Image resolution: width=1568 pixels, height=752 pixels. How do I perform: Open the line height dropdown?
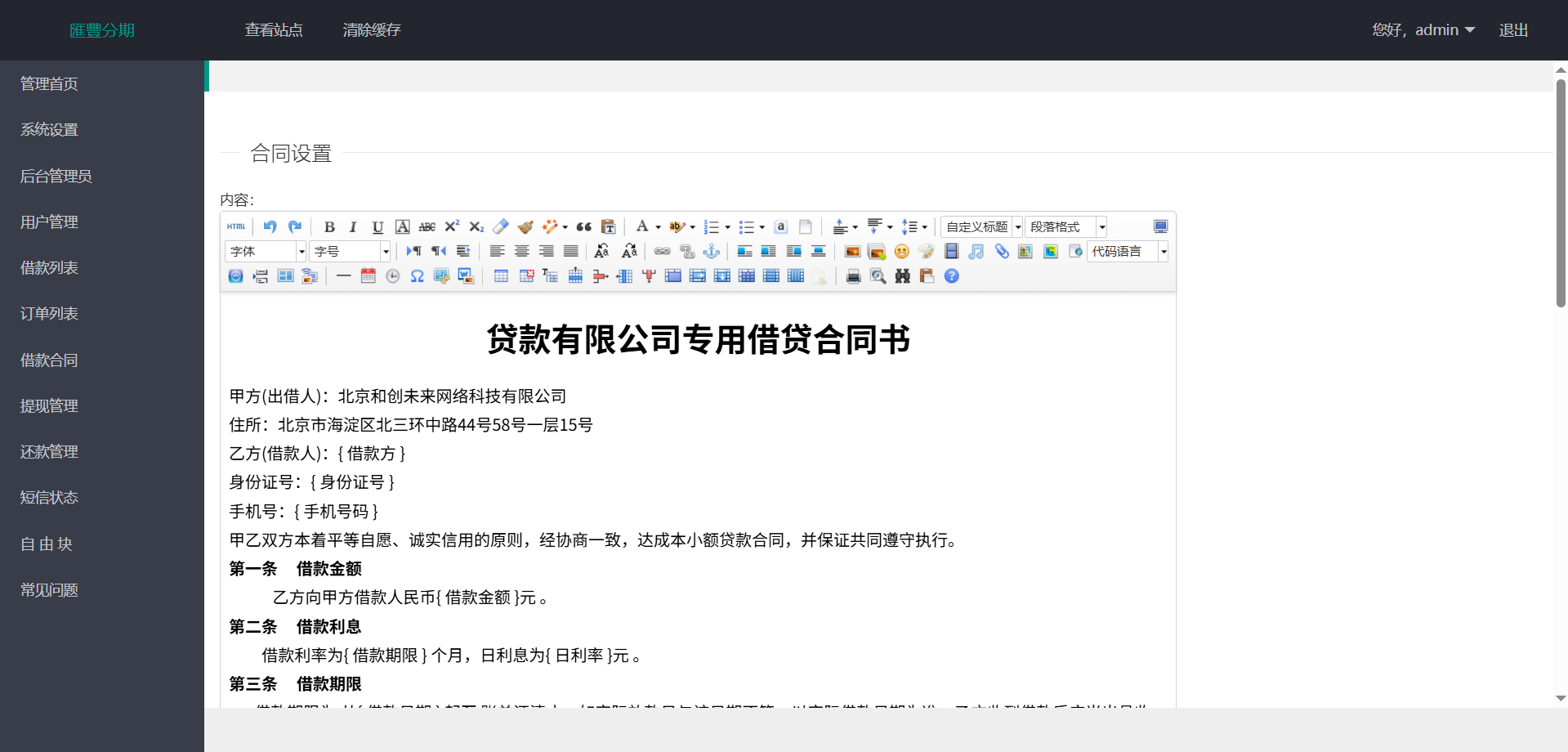coord(924,227)
